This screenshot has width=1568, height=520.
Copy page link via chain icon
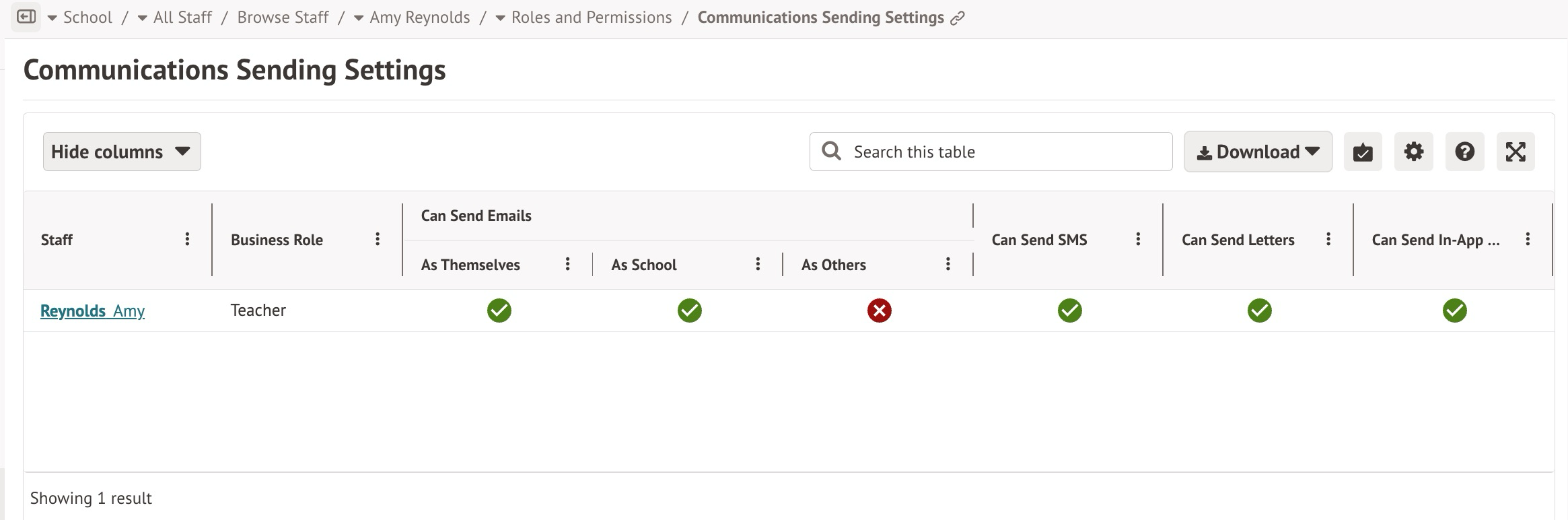point(957,18)
